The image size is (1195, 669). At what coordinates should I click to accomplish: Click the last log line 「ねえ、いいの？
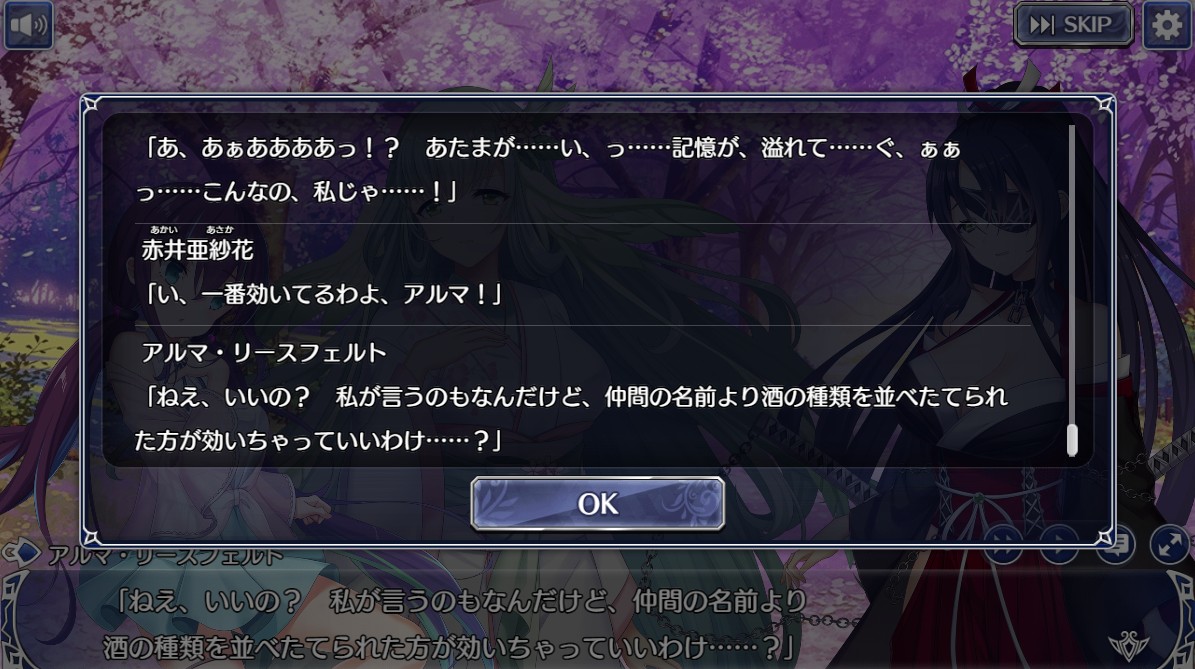(572, 418)
